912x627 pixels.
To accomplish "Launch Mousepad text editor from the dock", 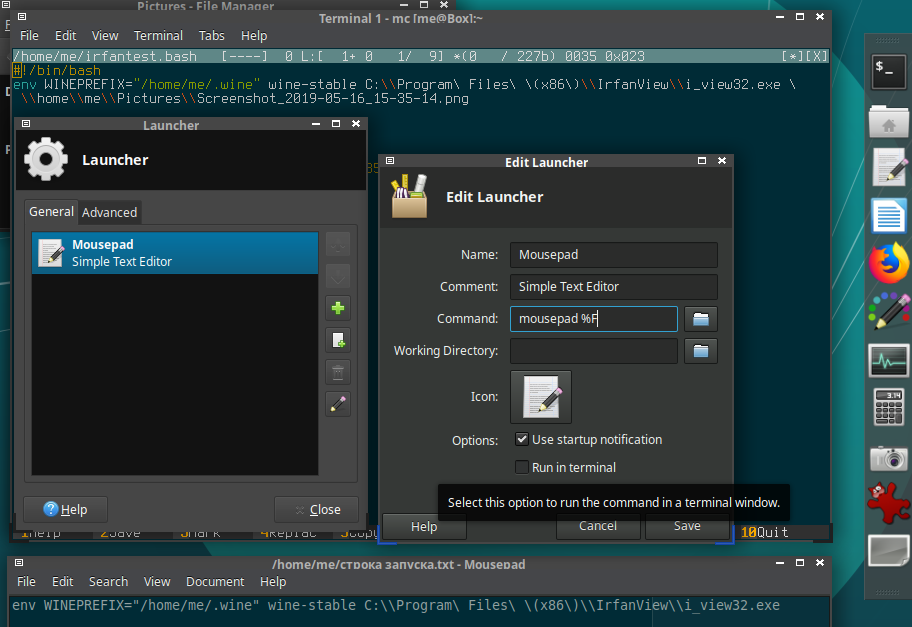I will point(890,168).
